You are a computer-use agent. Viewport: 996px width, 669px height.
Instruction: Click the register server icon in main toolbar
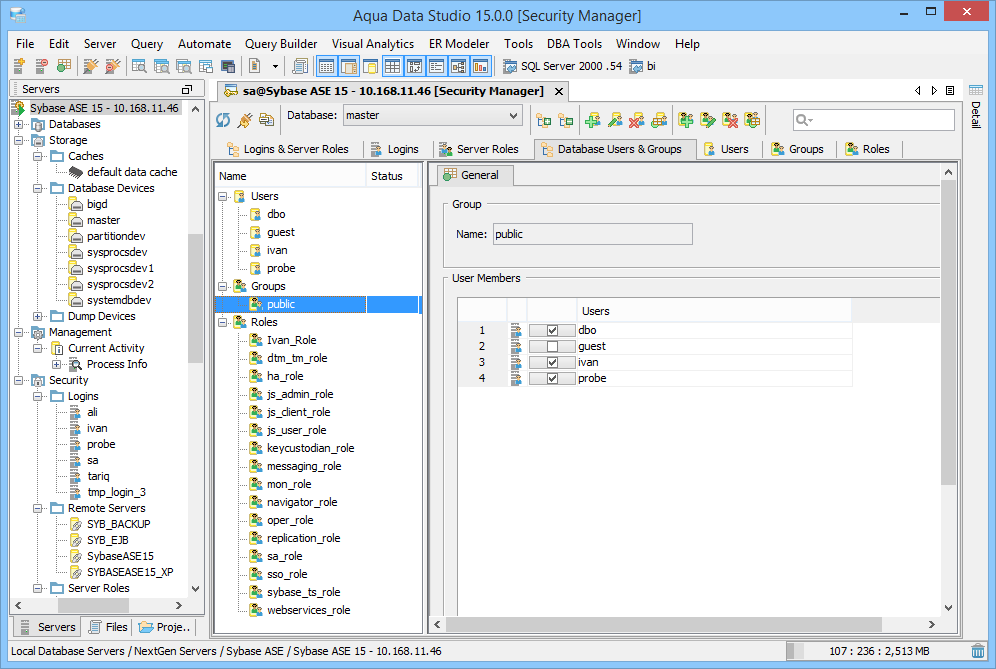click(19, 67)
